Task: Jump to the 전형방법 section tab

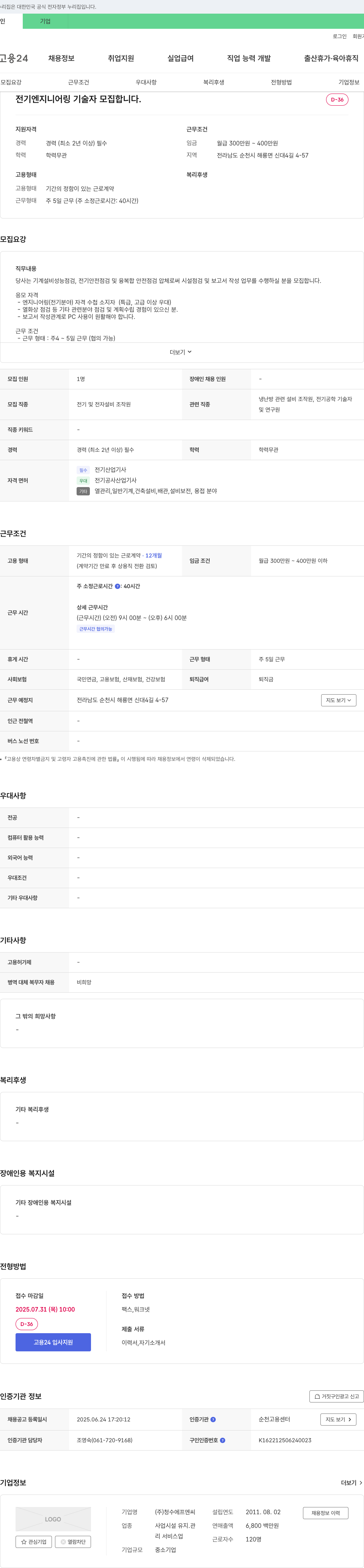Action: click(282, 82)
